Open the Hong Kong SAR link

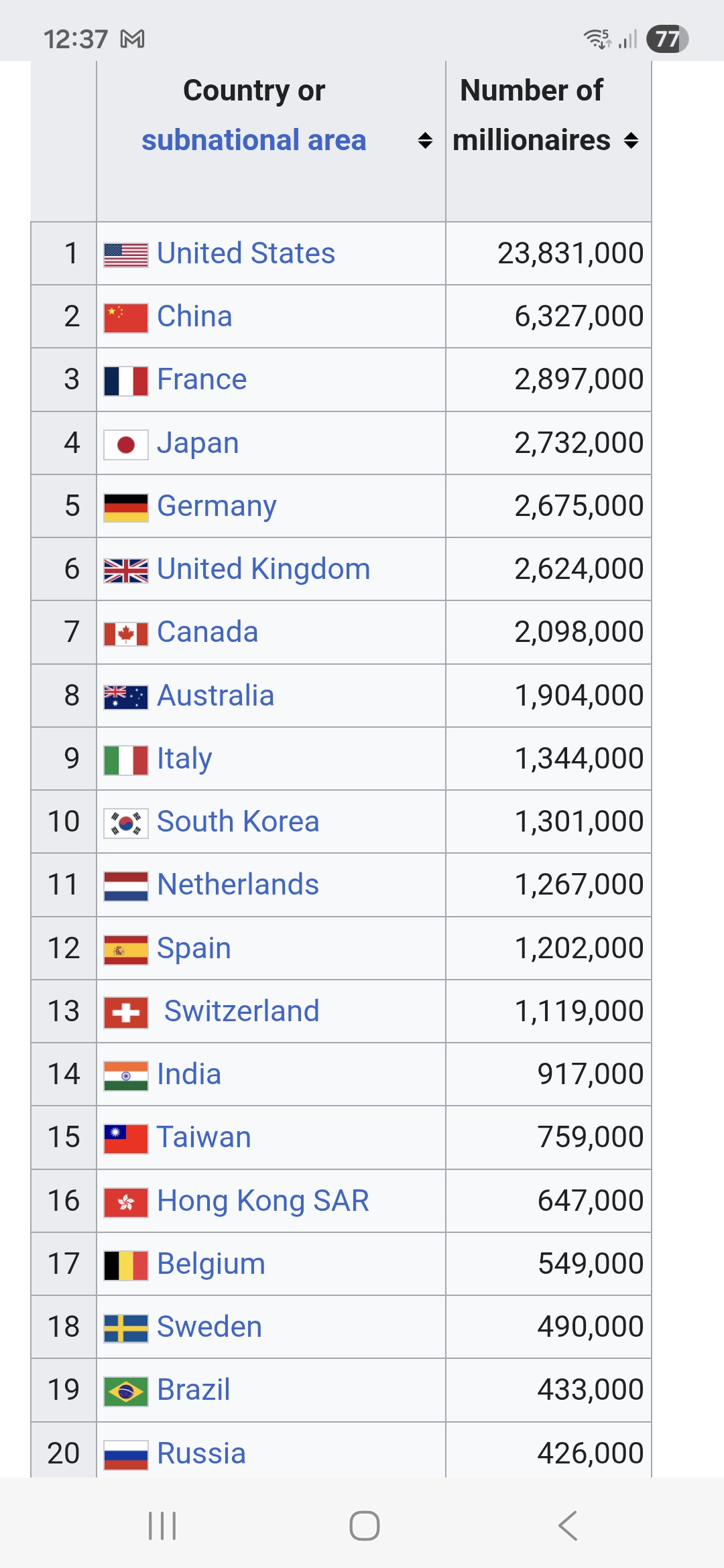pyautogui.click(x=263, y=1201)
